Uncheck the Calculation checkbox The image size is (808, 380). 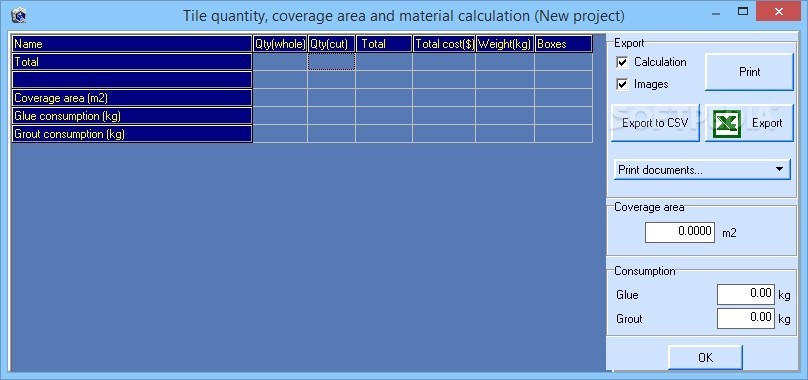click(x=622, y=62)
